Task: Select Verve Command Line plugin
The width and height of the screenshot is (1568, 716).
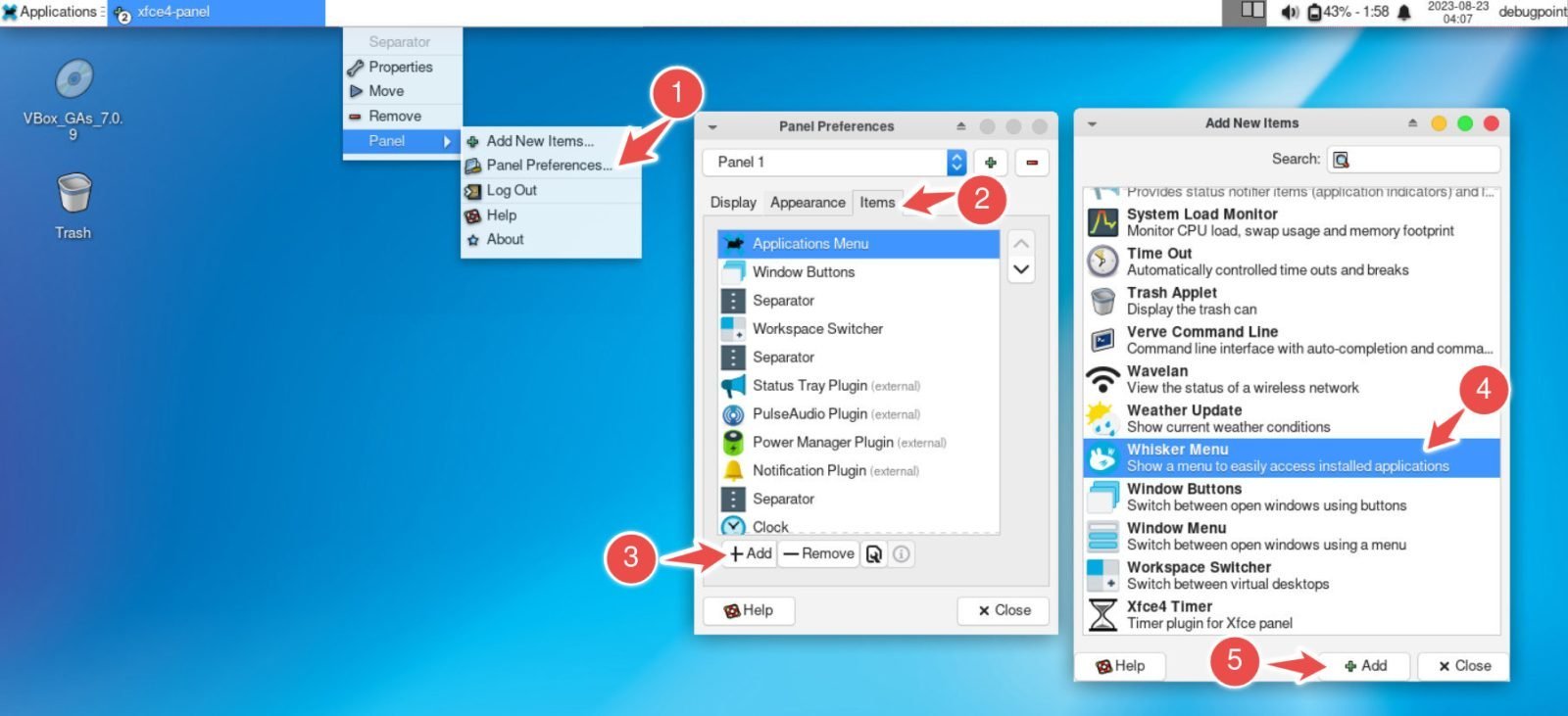Action: (x=1292, y=340)
